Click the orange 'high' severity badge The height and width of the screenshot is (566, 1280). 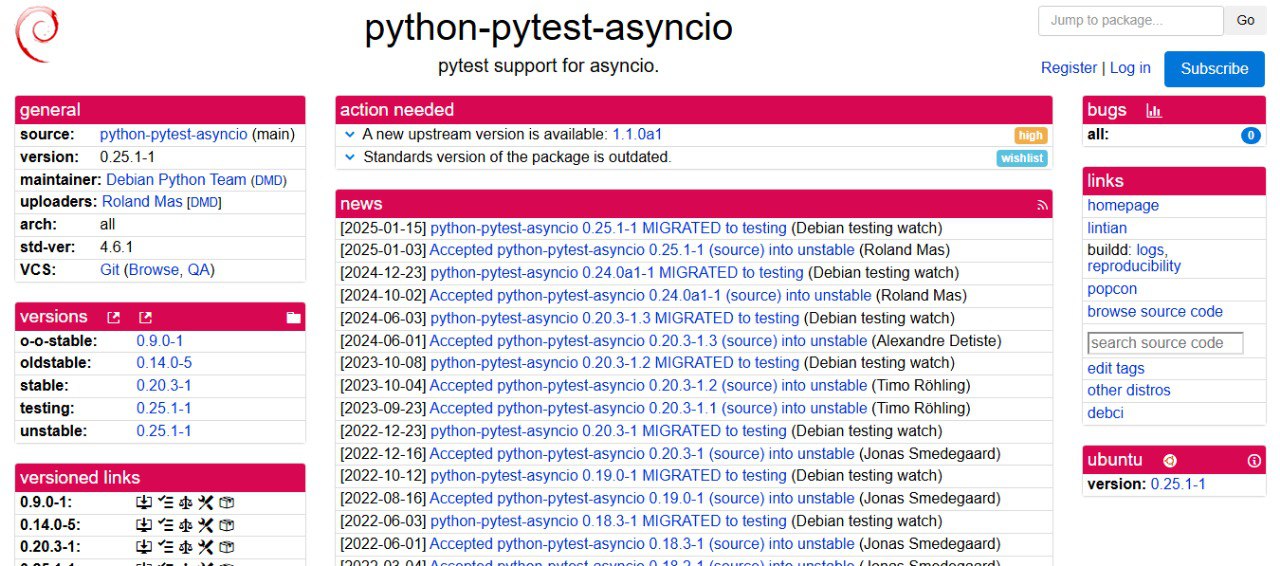coord(1030,135)
